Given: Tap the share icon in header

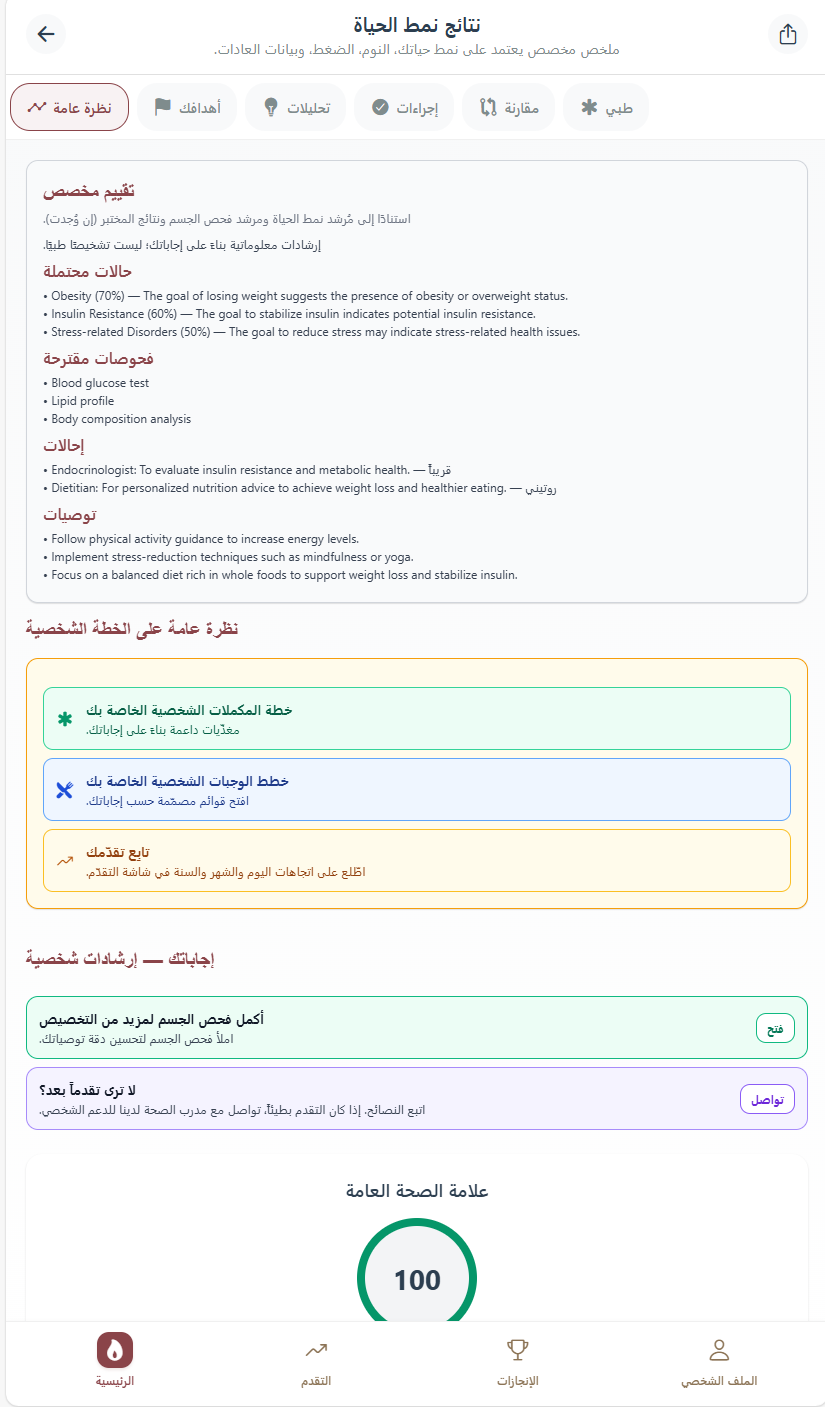Looking at the screenshot, I should (787, 34).
